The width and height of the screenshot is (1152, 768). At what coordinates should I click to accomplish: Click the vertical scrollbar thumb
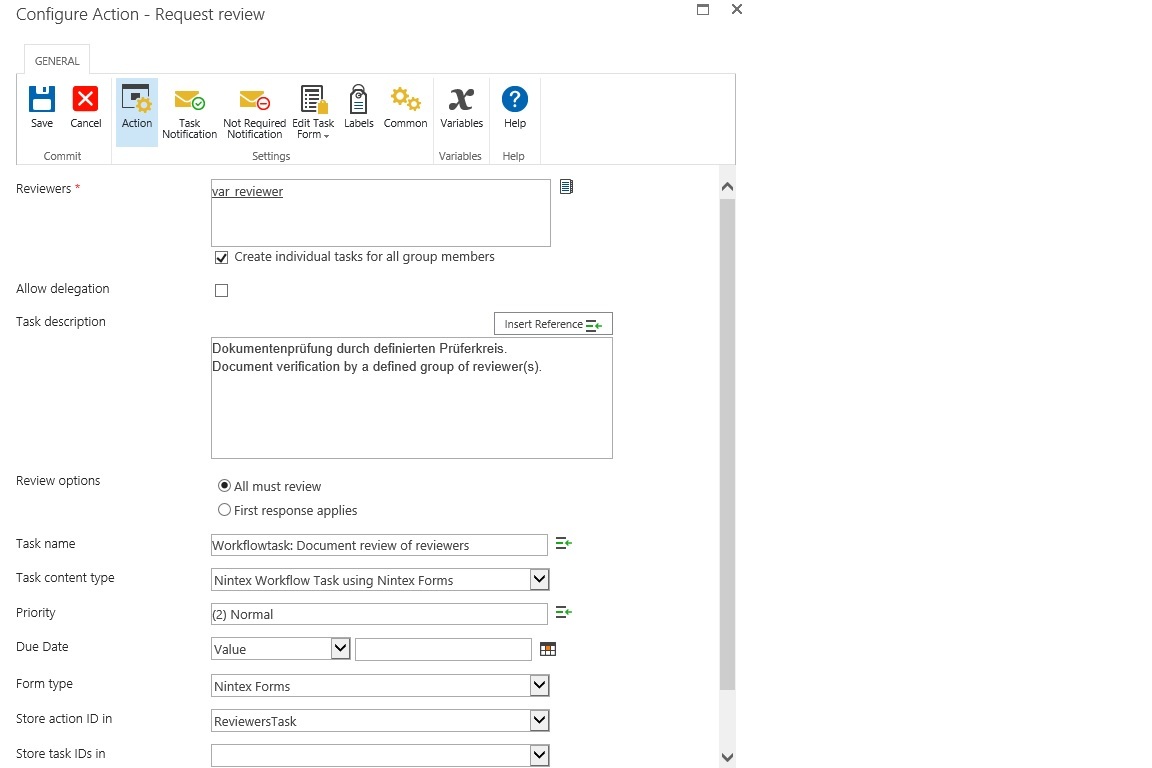click(x=727, y=444)
